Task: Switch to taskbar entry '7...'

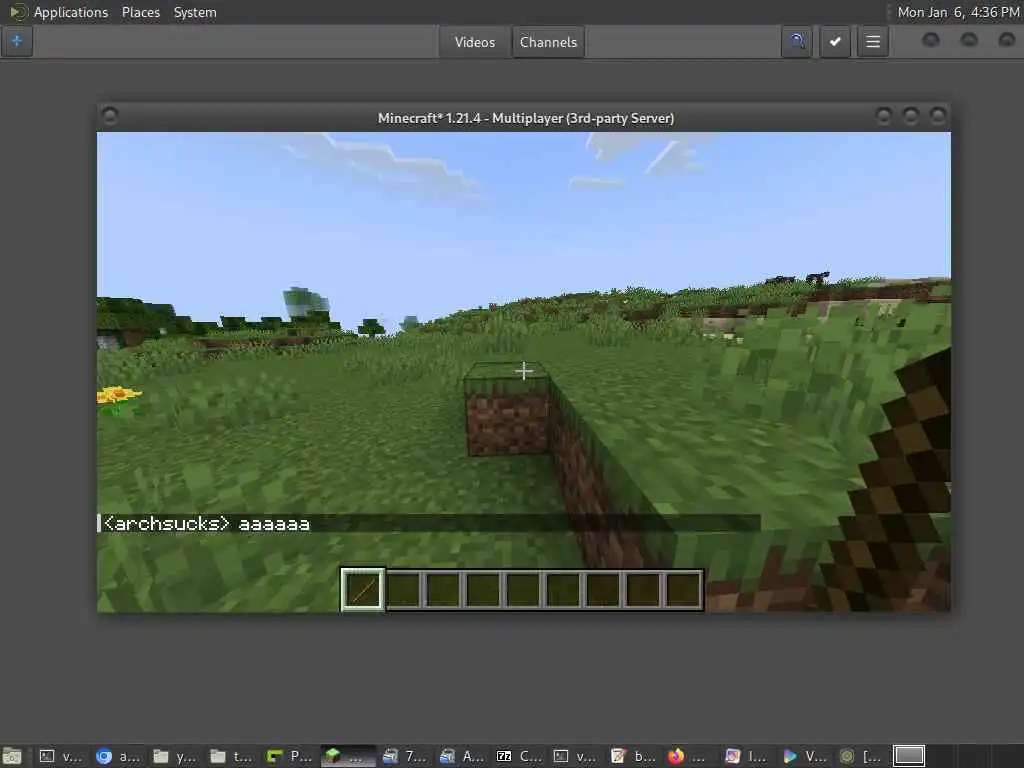Action: pyautogui.click(x=404, y=756)
